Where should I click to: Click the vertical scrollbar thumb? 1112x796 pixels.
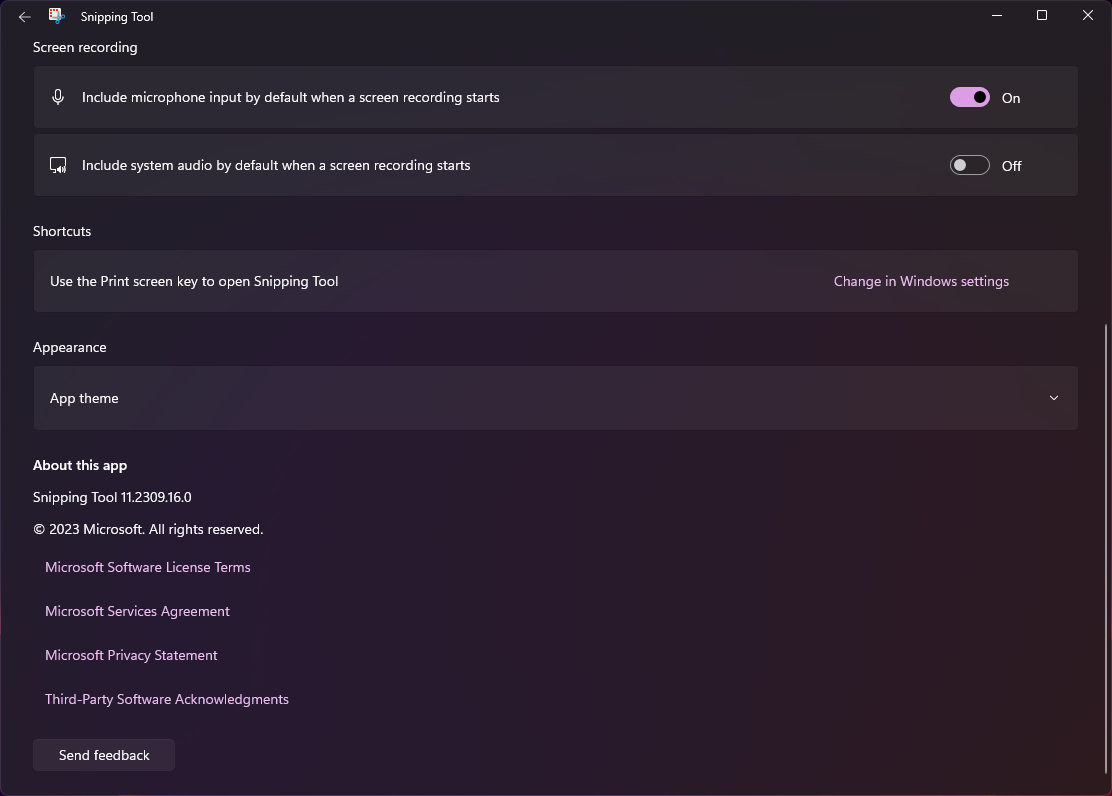tap(1106, 550)
